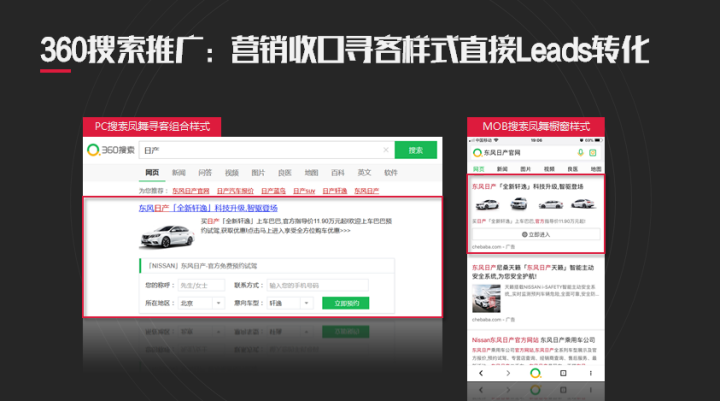
Task: Select the mobile 图片 tab
Action: coord(525,169)
